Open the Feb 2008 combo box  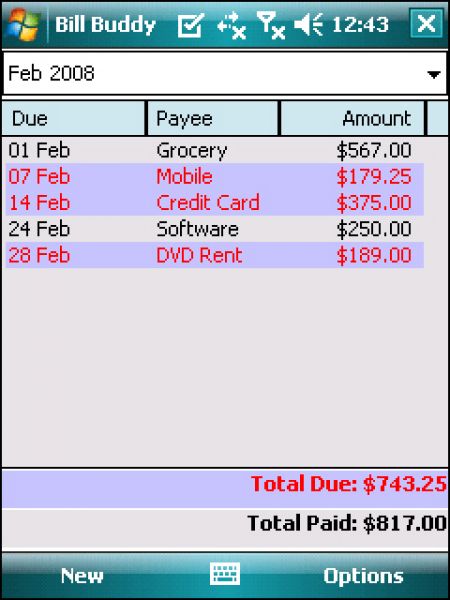[x=225, y=73]
